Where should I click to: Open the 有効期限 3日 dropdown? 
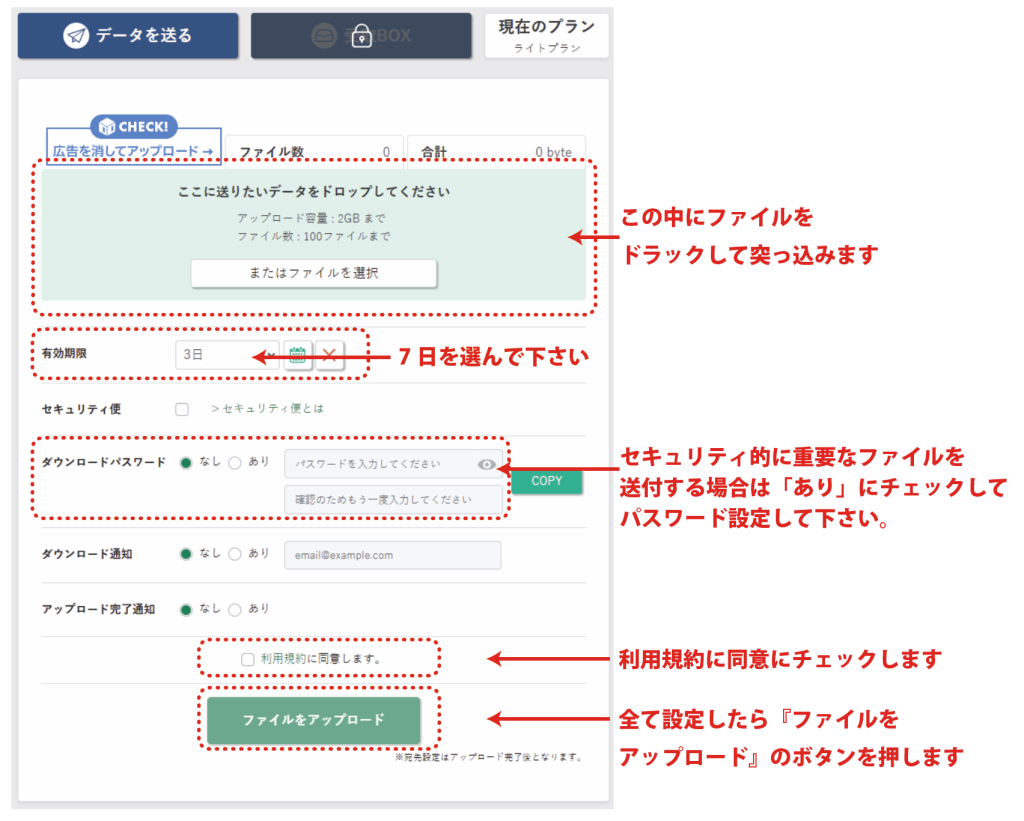click(x=227, y=355)
